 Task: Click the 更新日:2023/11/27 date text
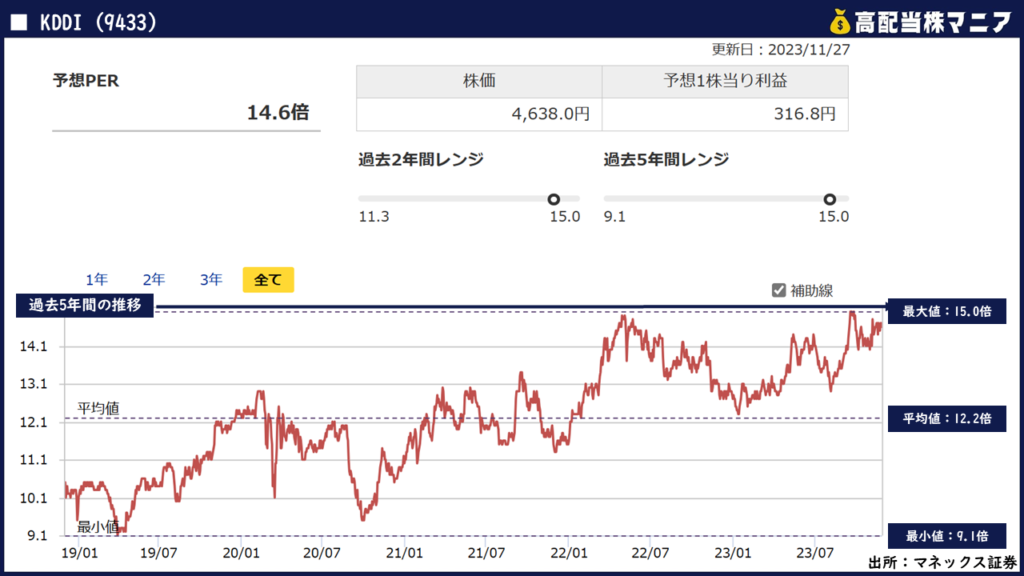[x=780, y=50]
